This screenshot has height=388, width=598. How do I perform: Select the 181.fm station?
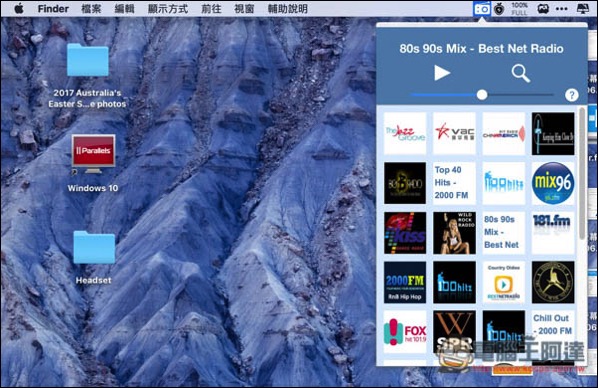553,233
